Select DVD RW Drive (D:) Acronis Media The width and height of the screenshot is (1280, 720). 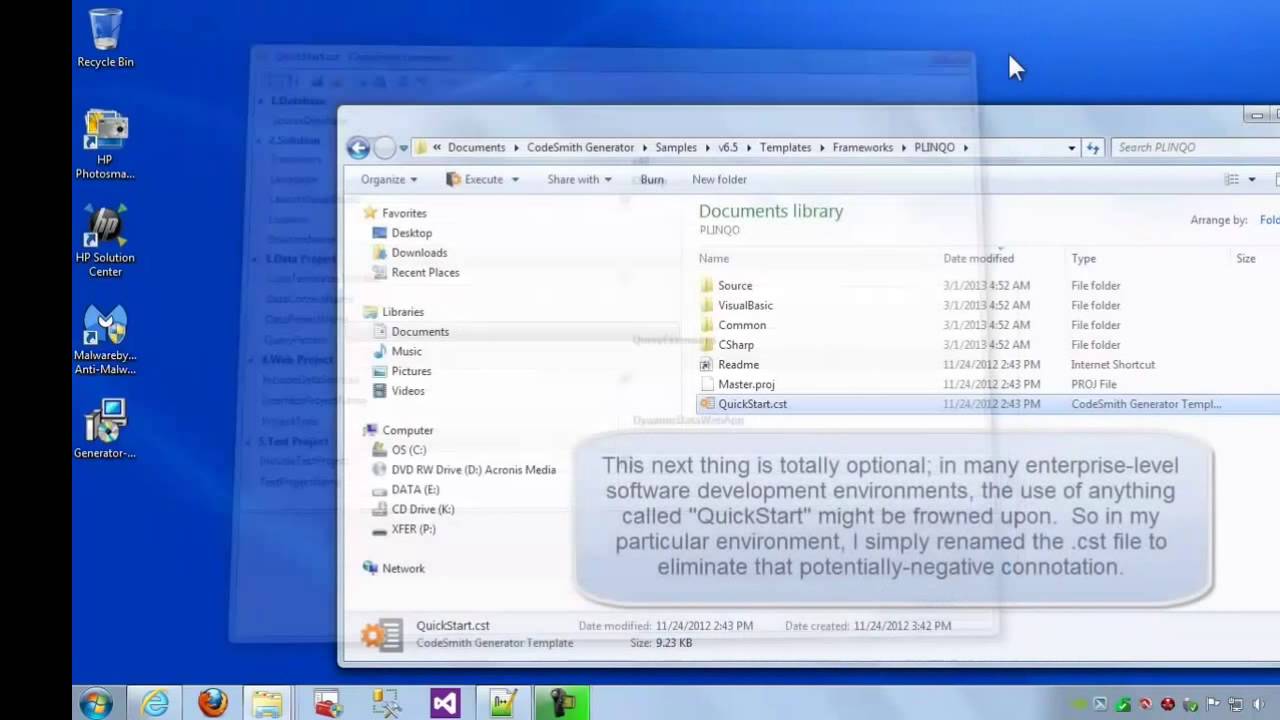(x=473, y=470)
